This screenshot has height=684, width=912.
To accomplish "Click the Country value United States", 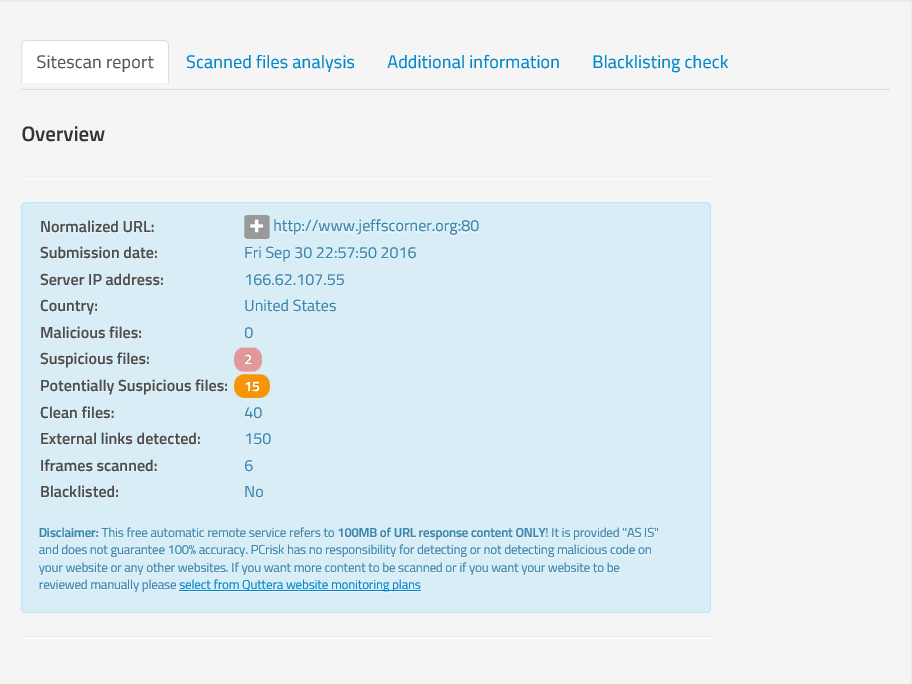I will click(x=290, y=306).
